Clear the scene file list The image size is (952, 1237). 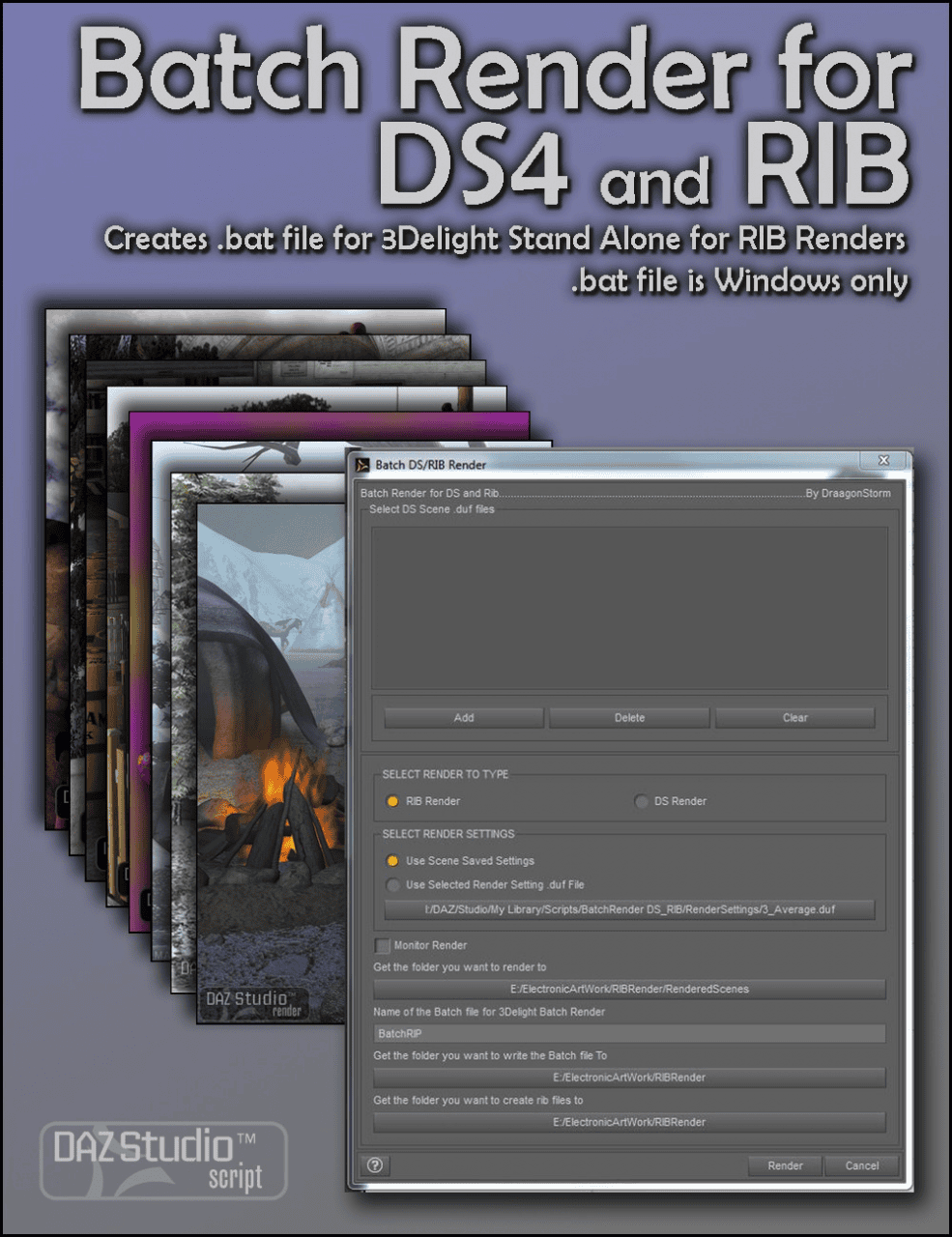coord(794,717)
